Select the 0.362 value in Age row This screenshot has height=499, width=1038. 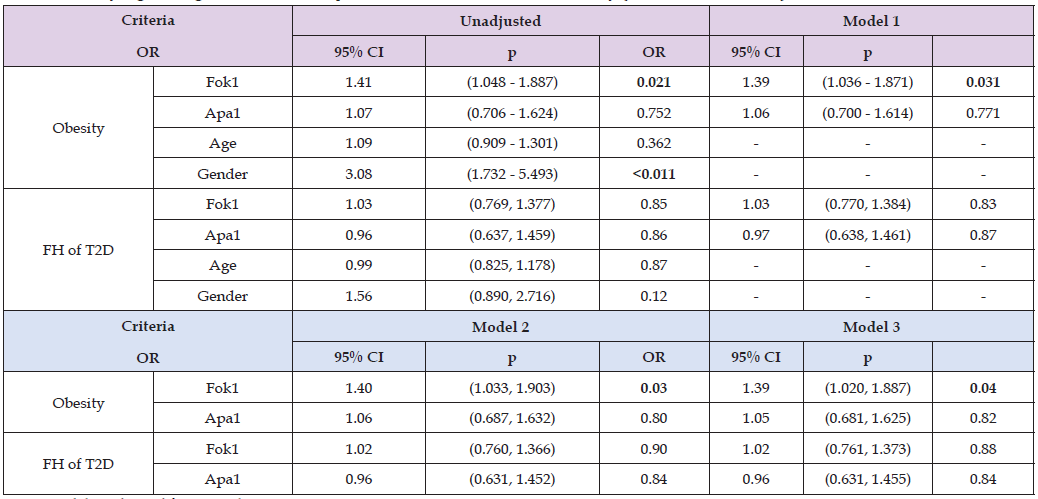click(655, 143)
